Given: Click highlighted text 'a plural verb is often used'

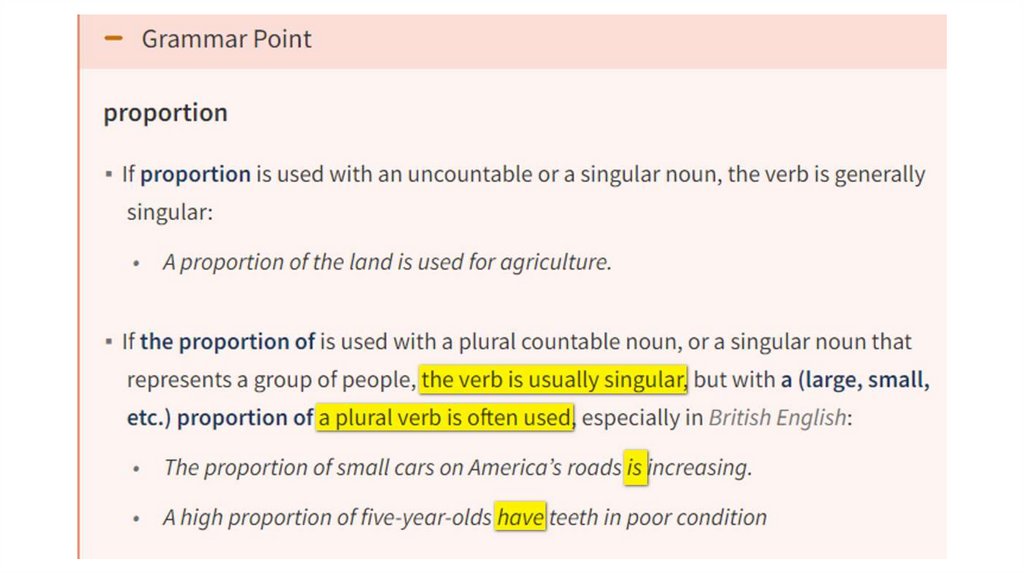Looking at the screenshot, I should (445, 417).
